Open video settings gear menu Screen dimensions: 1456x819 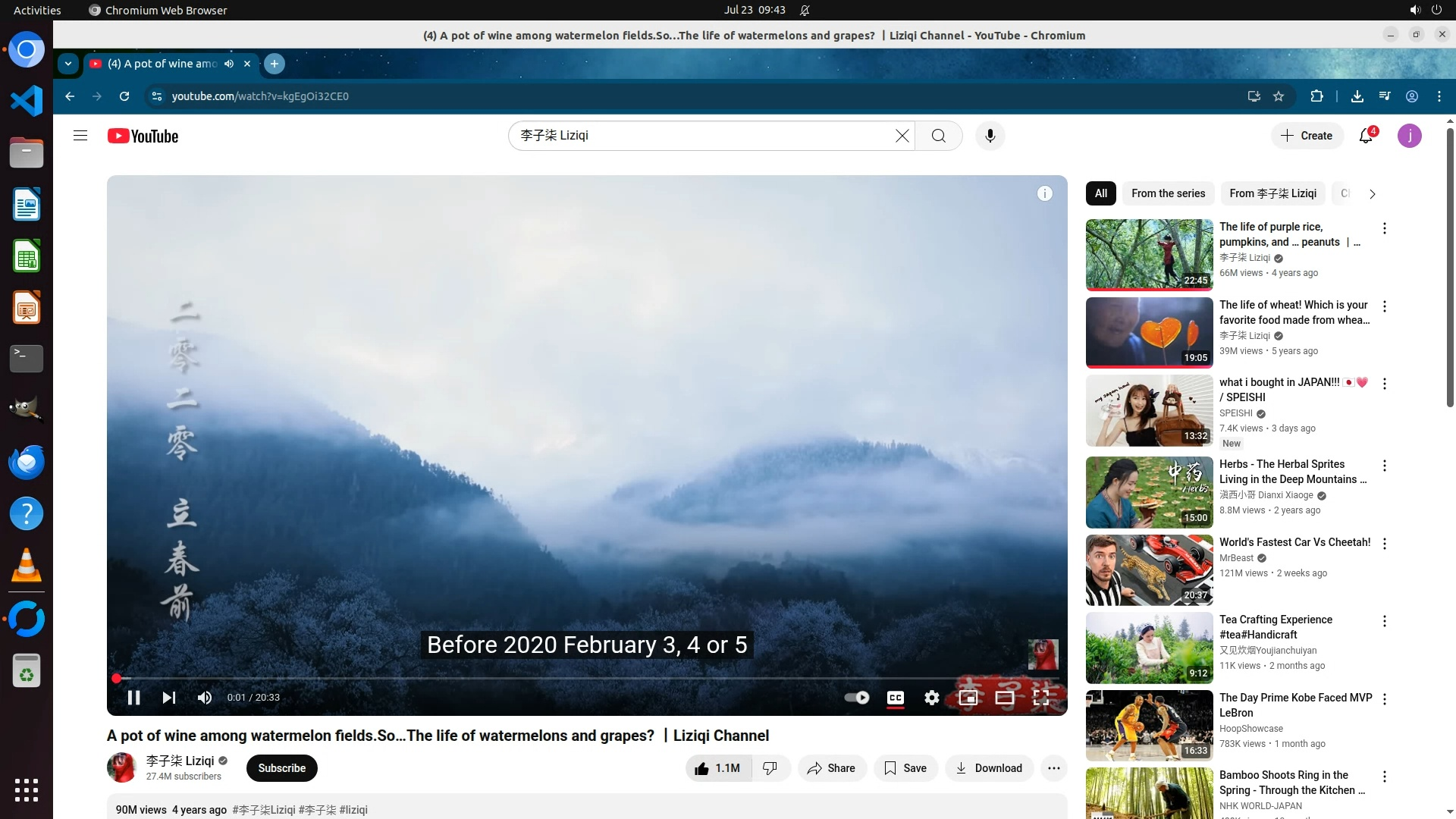point(931,698)
